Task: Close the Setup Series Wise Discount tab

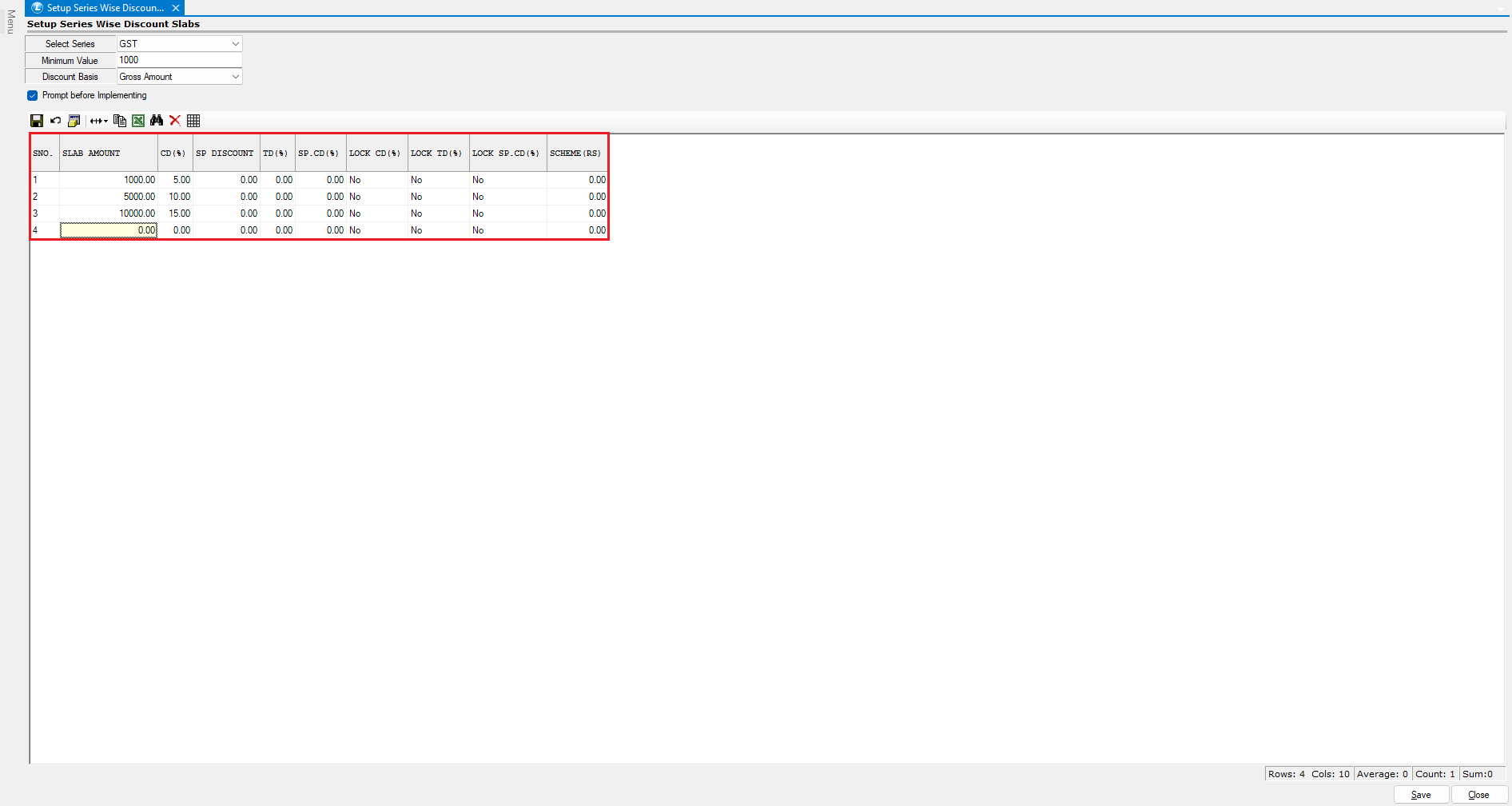Action: [x=176, y=8]
